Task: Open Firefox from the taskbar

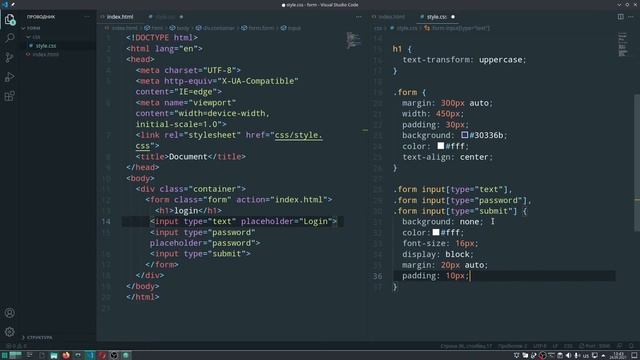Action: click(66, 355)
